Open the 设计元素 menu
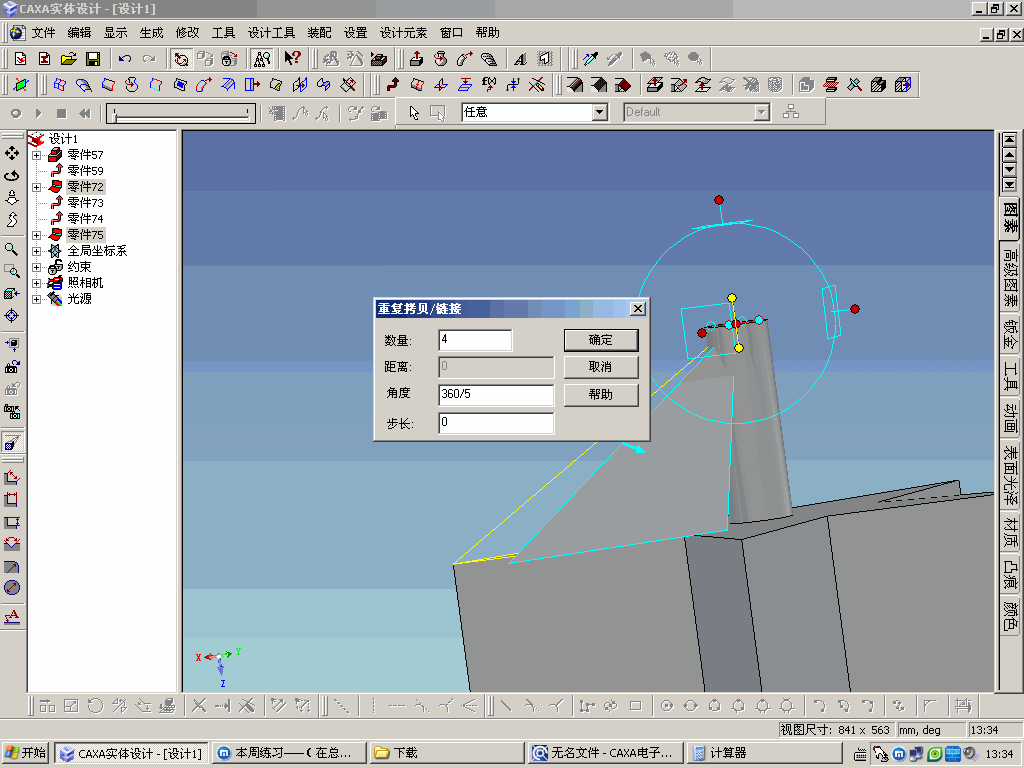The height and width of the screenshot is (768, 1024). click(x=404, y=33)
